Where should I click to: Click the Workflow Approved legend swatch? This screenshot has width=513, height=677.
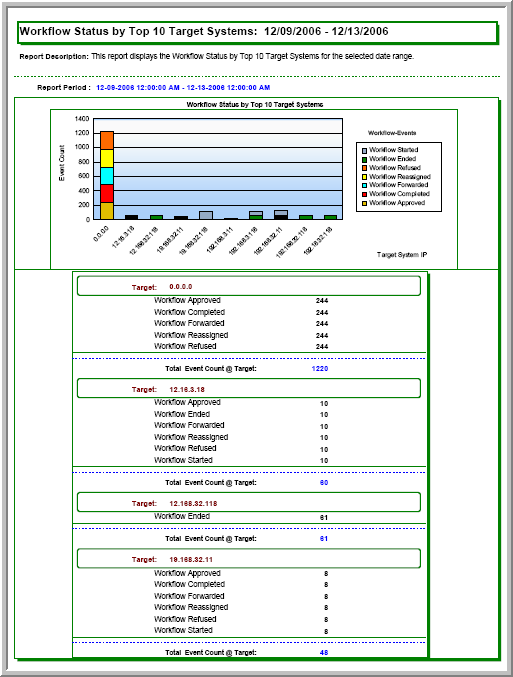point(364,203)
